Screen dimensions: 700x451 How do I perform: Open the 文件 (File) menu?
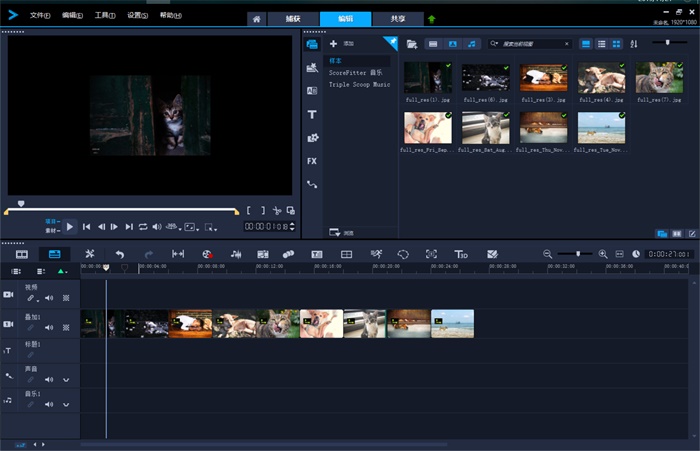coord(39,16)
